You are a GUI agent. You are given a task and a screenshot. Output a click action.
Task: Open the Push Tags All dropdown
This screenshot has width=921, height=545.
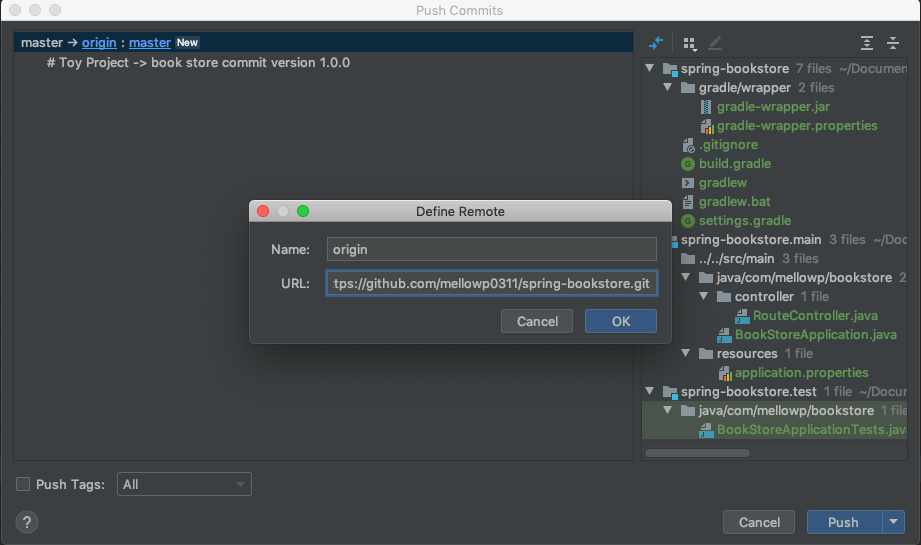(x=184, y=484)
